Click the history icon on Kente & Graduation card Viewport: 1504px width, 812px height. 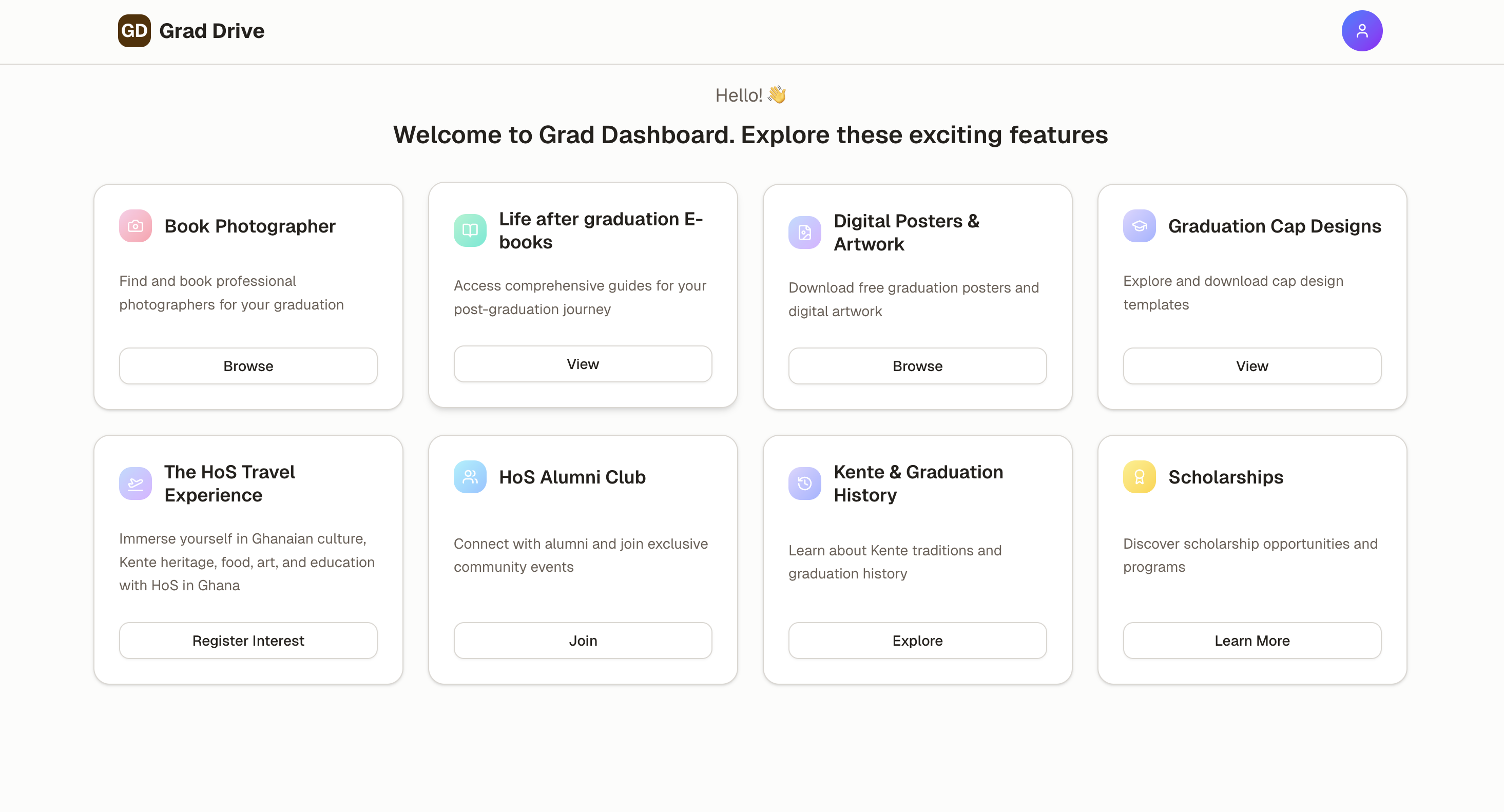click(804, 484)
